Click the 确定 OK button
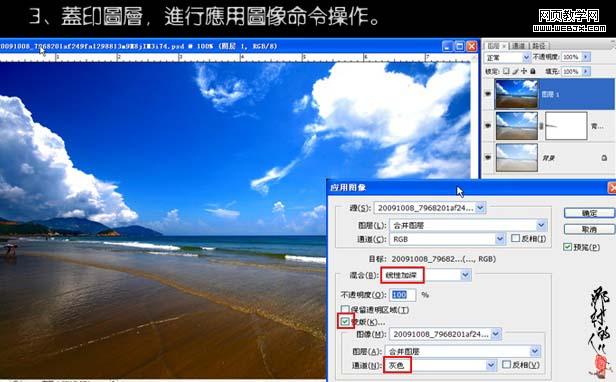The image size is (616, 382). tap(589, 213)
